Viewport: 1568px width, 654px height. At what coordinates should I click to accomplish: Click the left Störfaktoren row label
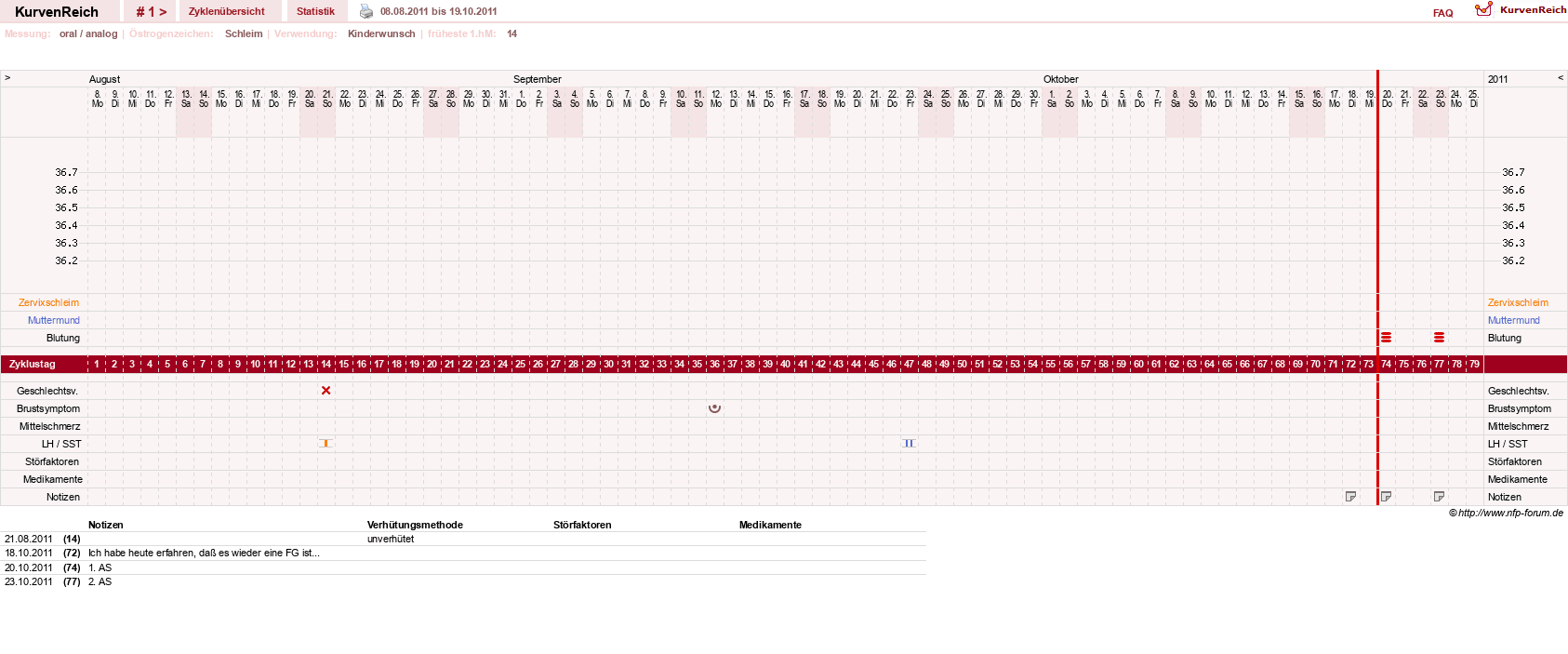click(x=52, y=461)
